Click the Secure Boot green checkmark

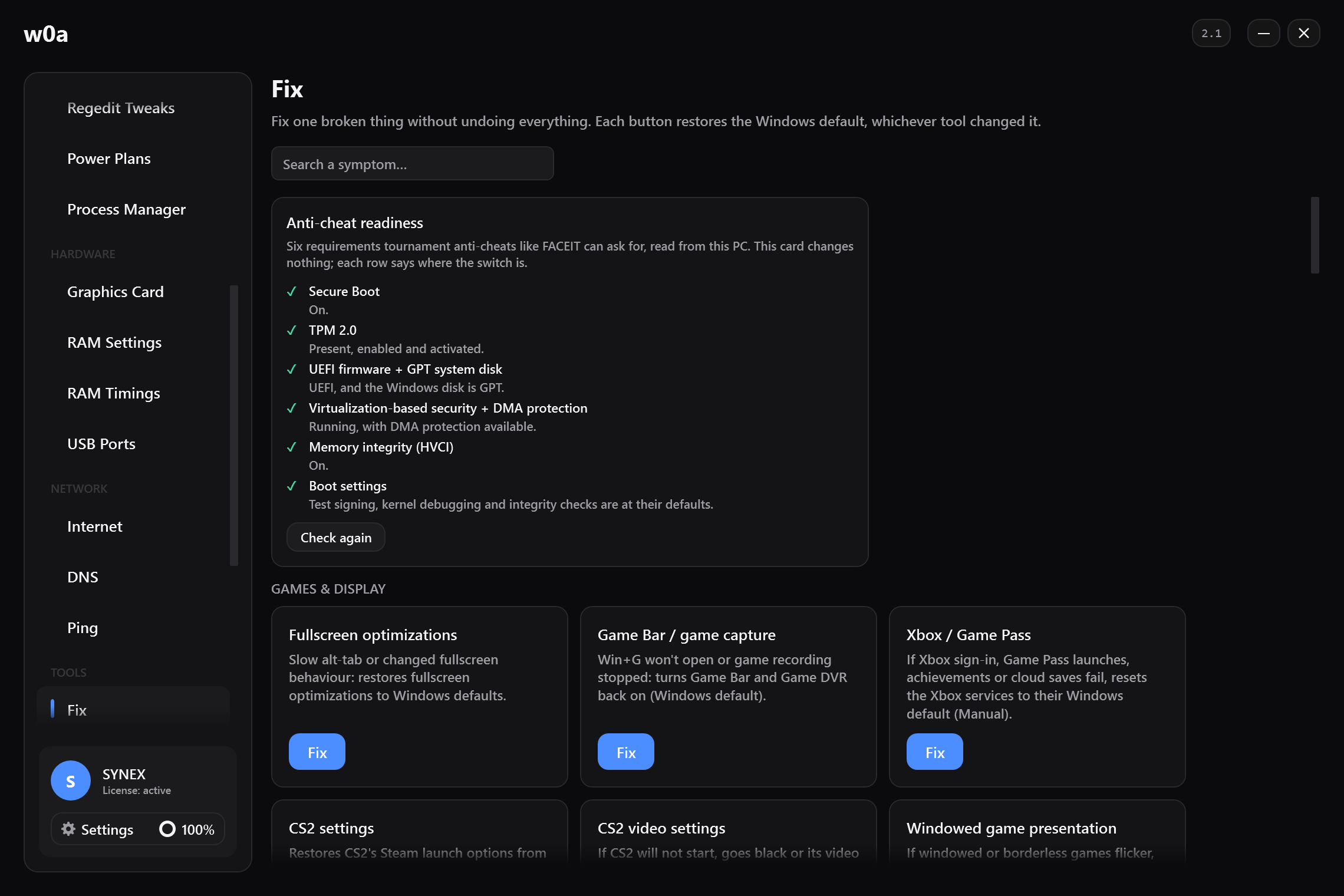coord(291,291)
